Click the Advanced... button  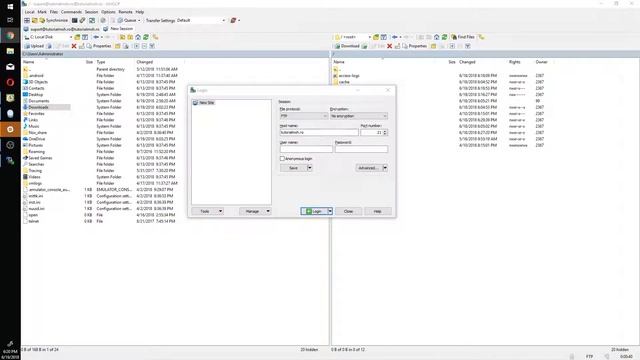click(x=369, y=168)
